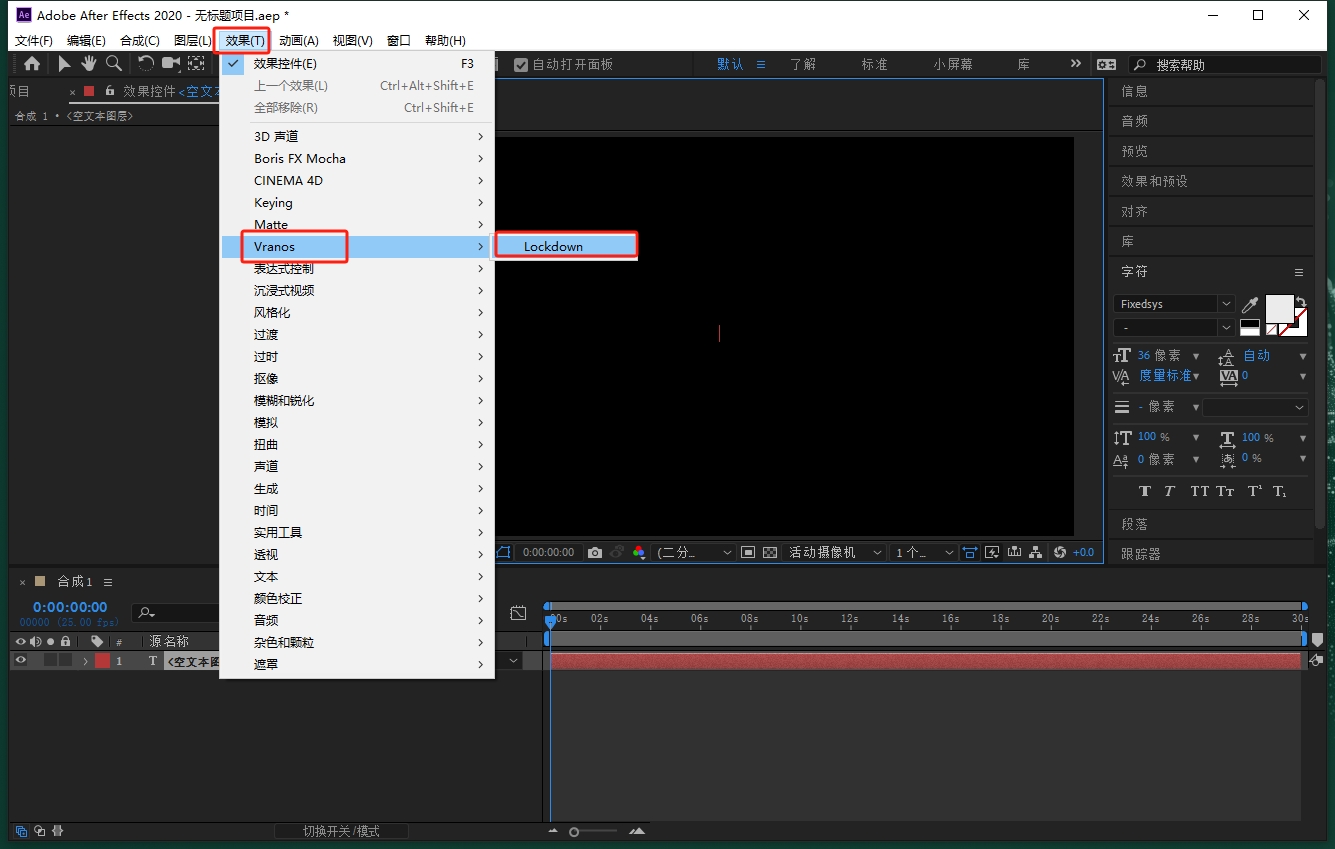The image size is (1335, 849).
Task: Click the Faux Bold T icon
Action: [x=1145, y=491]
